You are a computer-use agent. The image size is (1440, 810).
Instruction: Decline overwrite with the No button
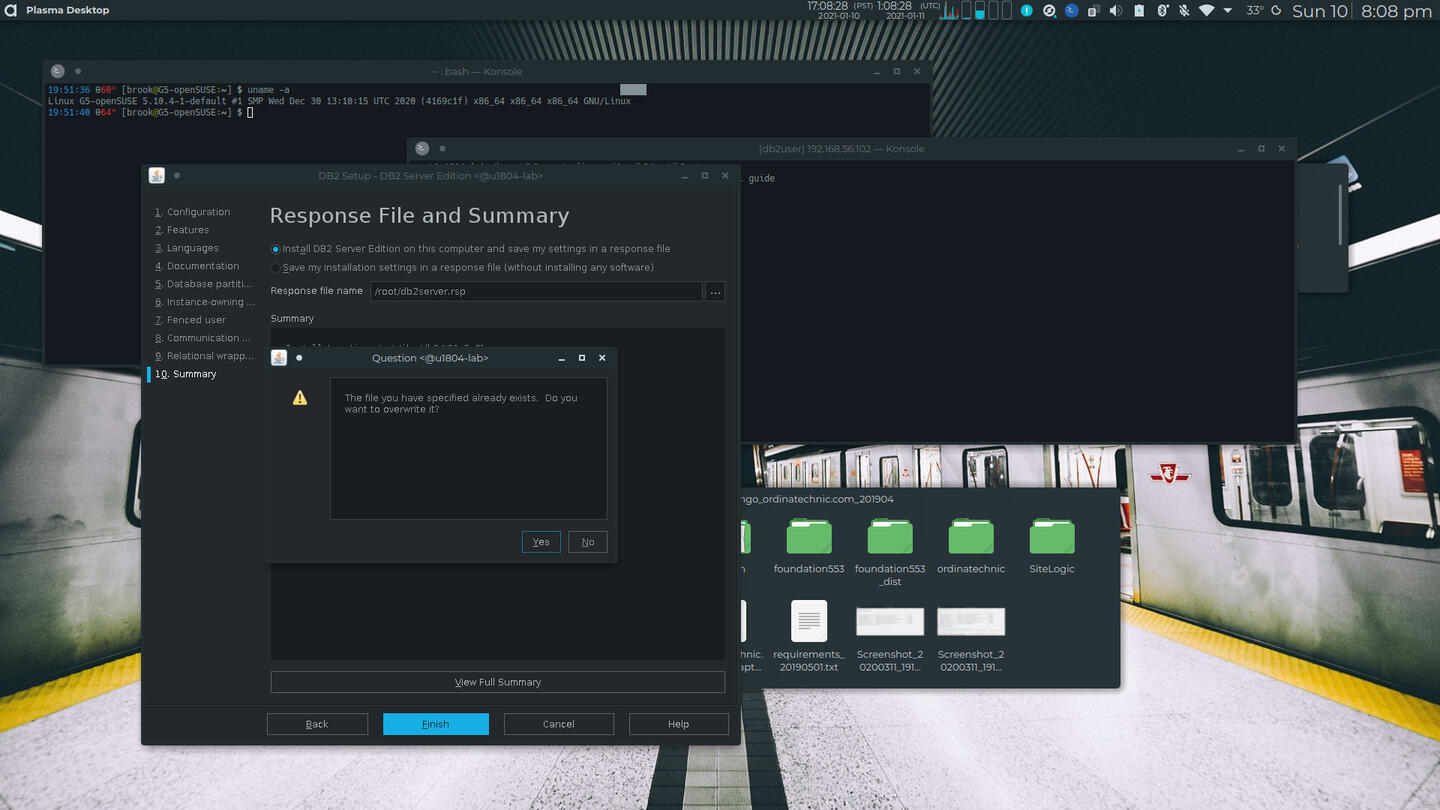pos(588,542)
